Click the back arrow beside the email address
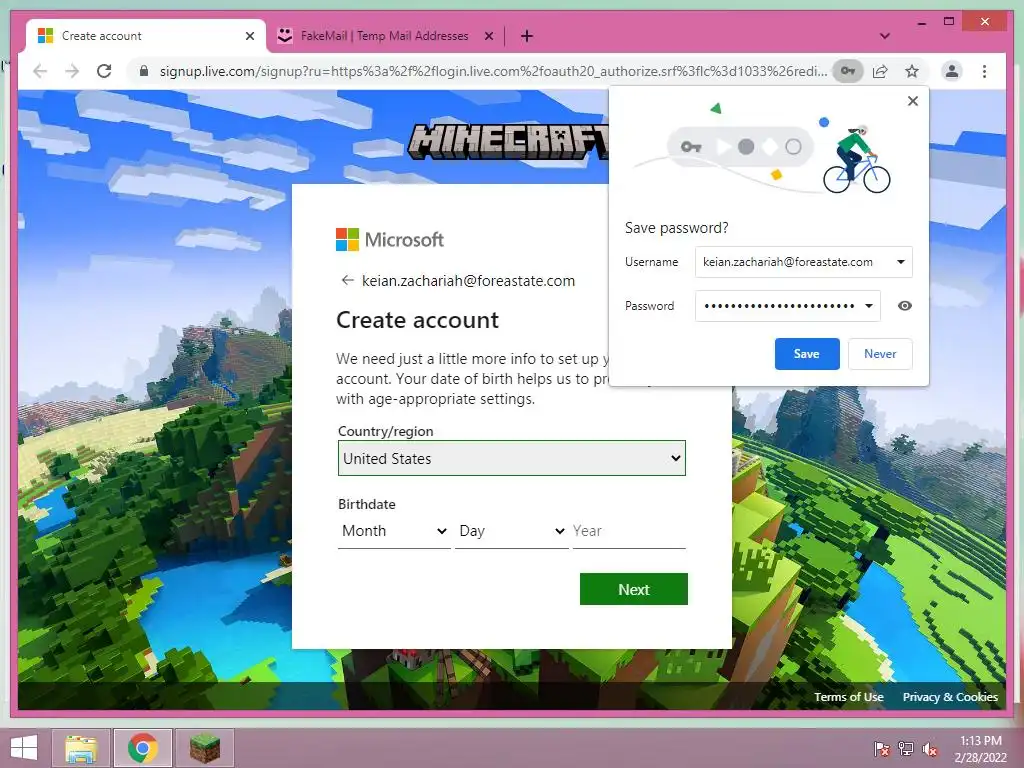Image resolution: width=1024 pixels, height=768 pixels. [x=347, y=280]
